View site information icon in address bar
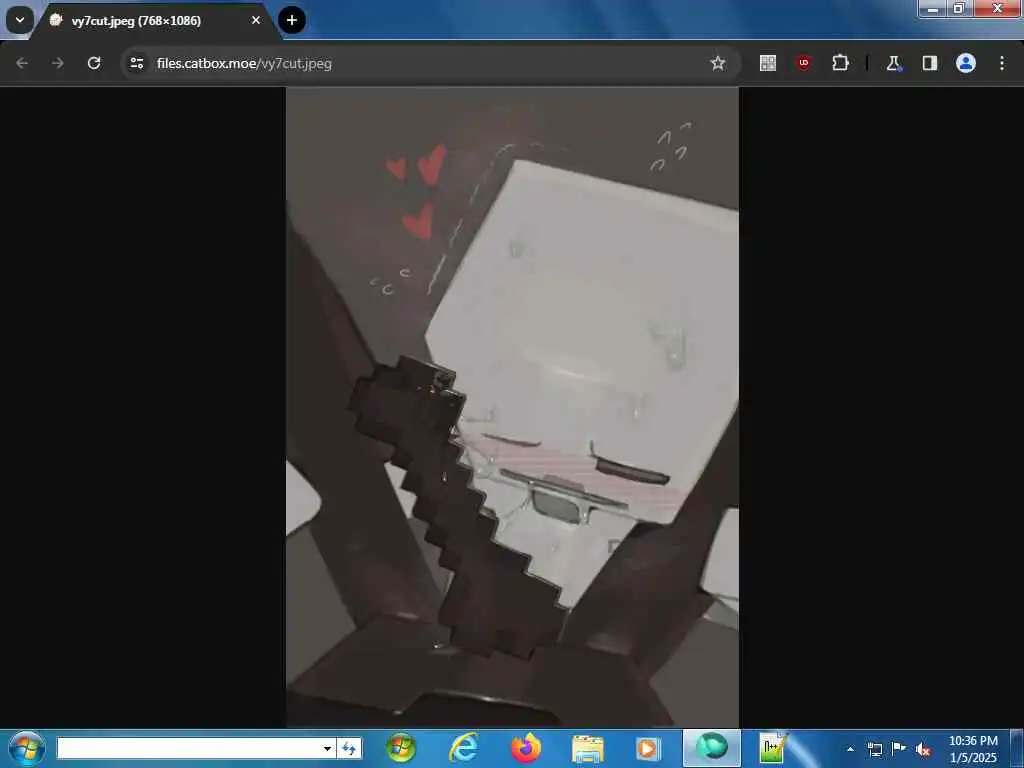Screen dimensions: 1024x768 tap(136, 63)
